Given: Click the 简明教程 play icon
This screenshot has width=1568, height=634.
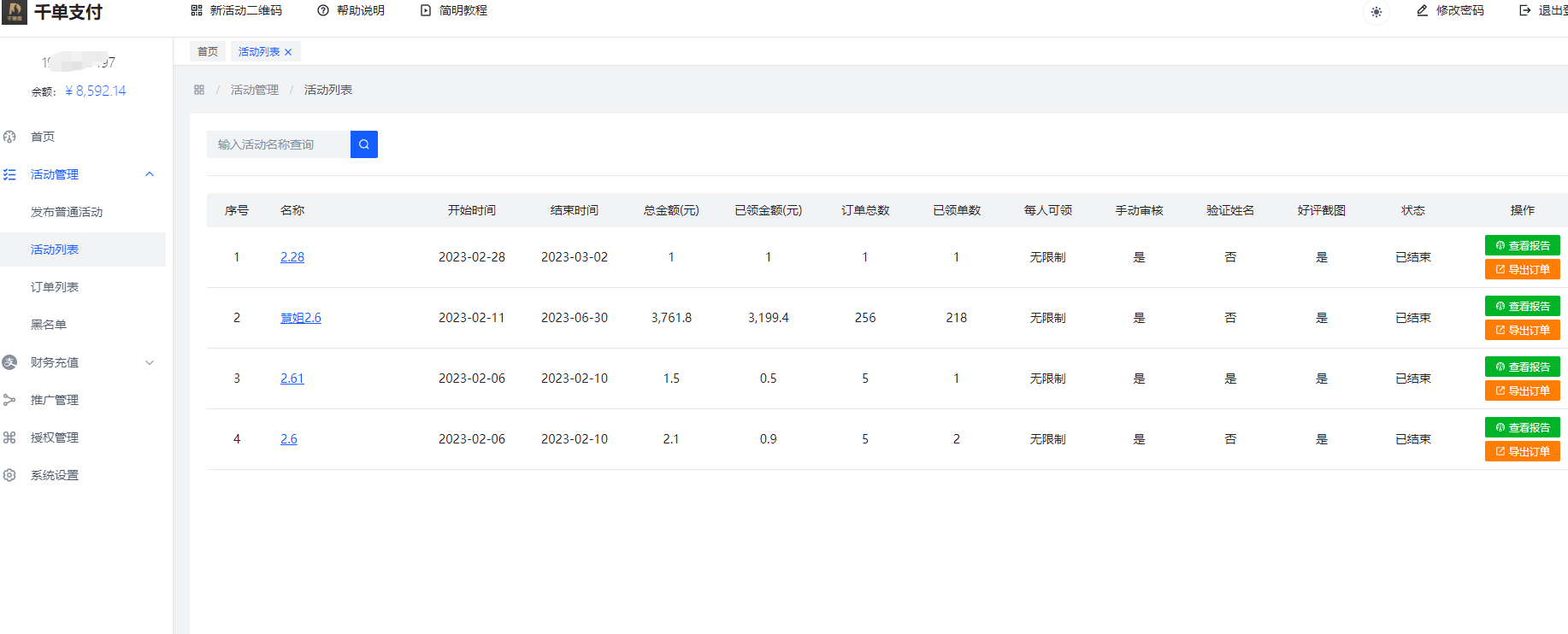Looking at the screenshot, I should (x=426, y=10).
